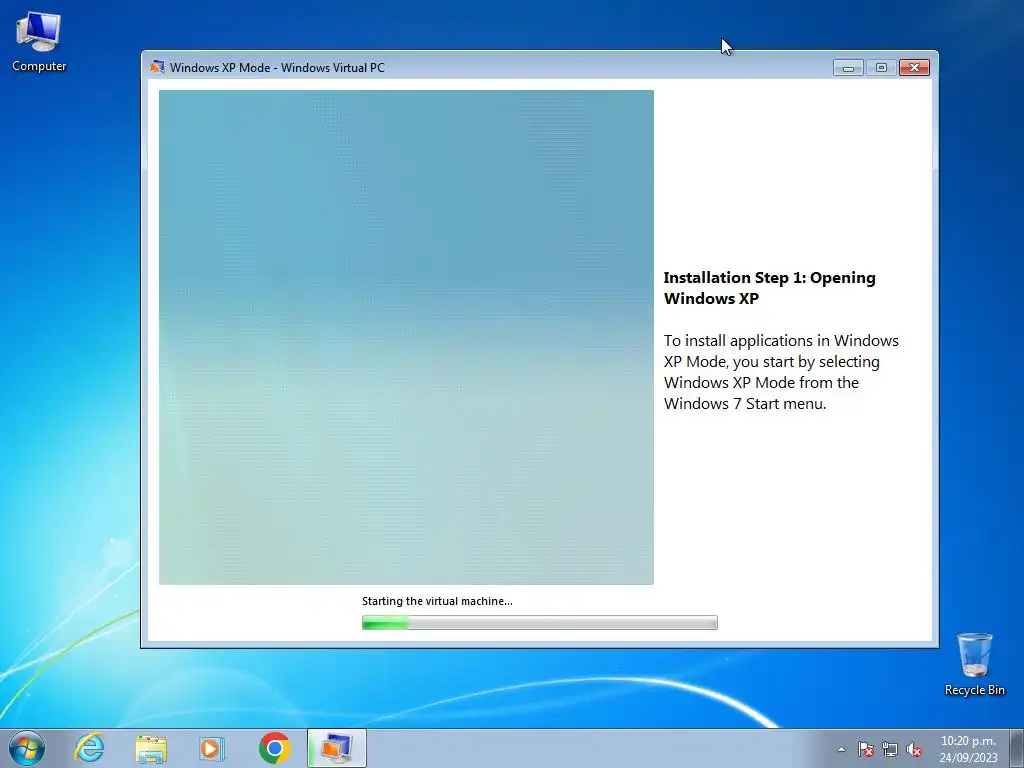This screenshot has width=1024, height=768.
Task: Click the Windows XP Mode tutorial image
Action: click(x=406, y=337)
